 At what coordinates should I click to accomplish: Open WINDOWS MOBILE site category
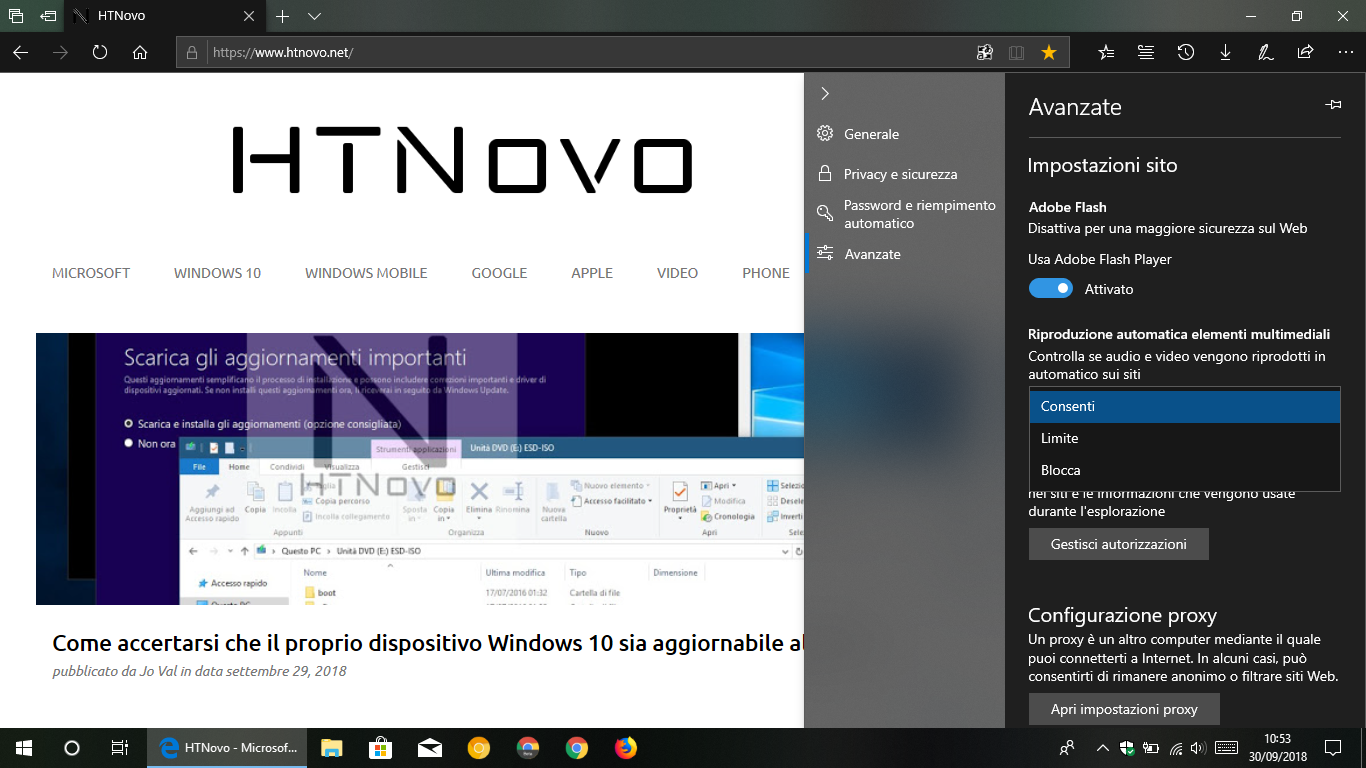(x=366, y=273)
